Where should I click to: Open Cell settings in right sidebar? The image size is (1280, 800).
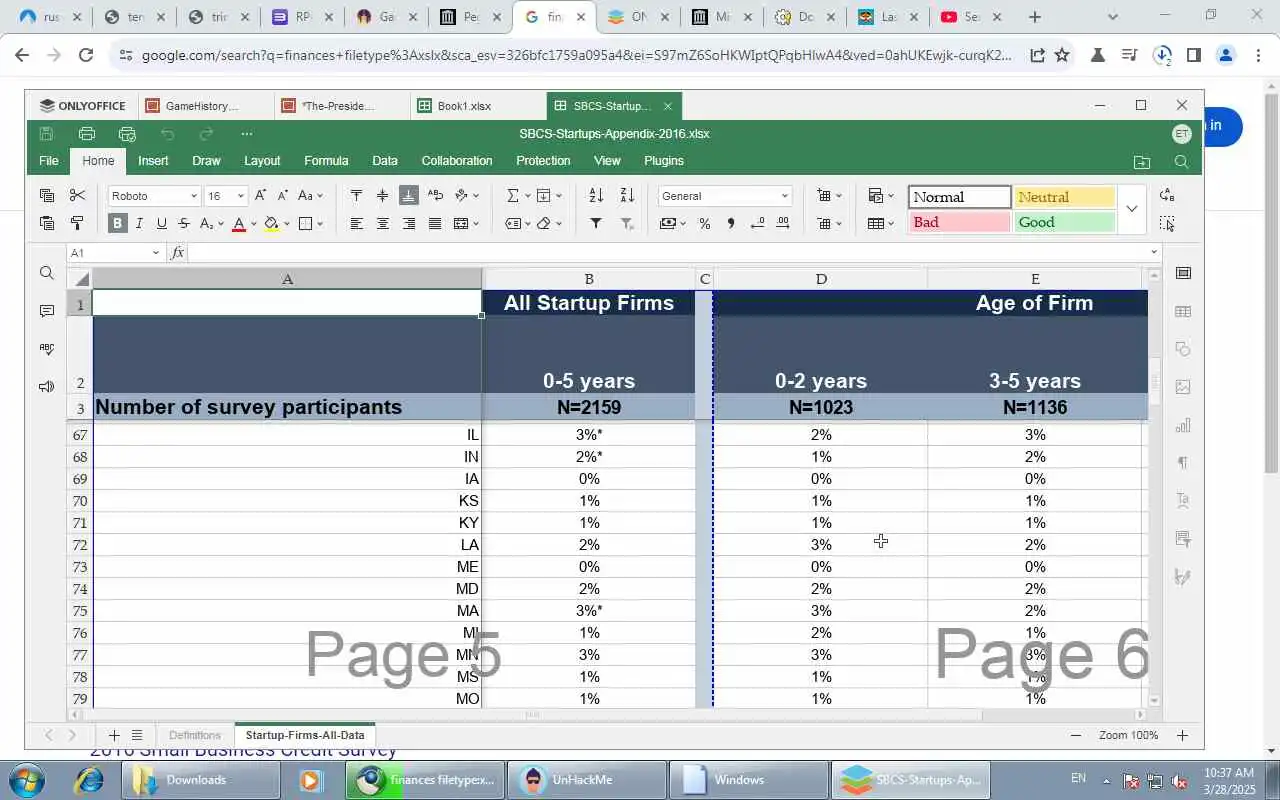(x=1183, y=273)
